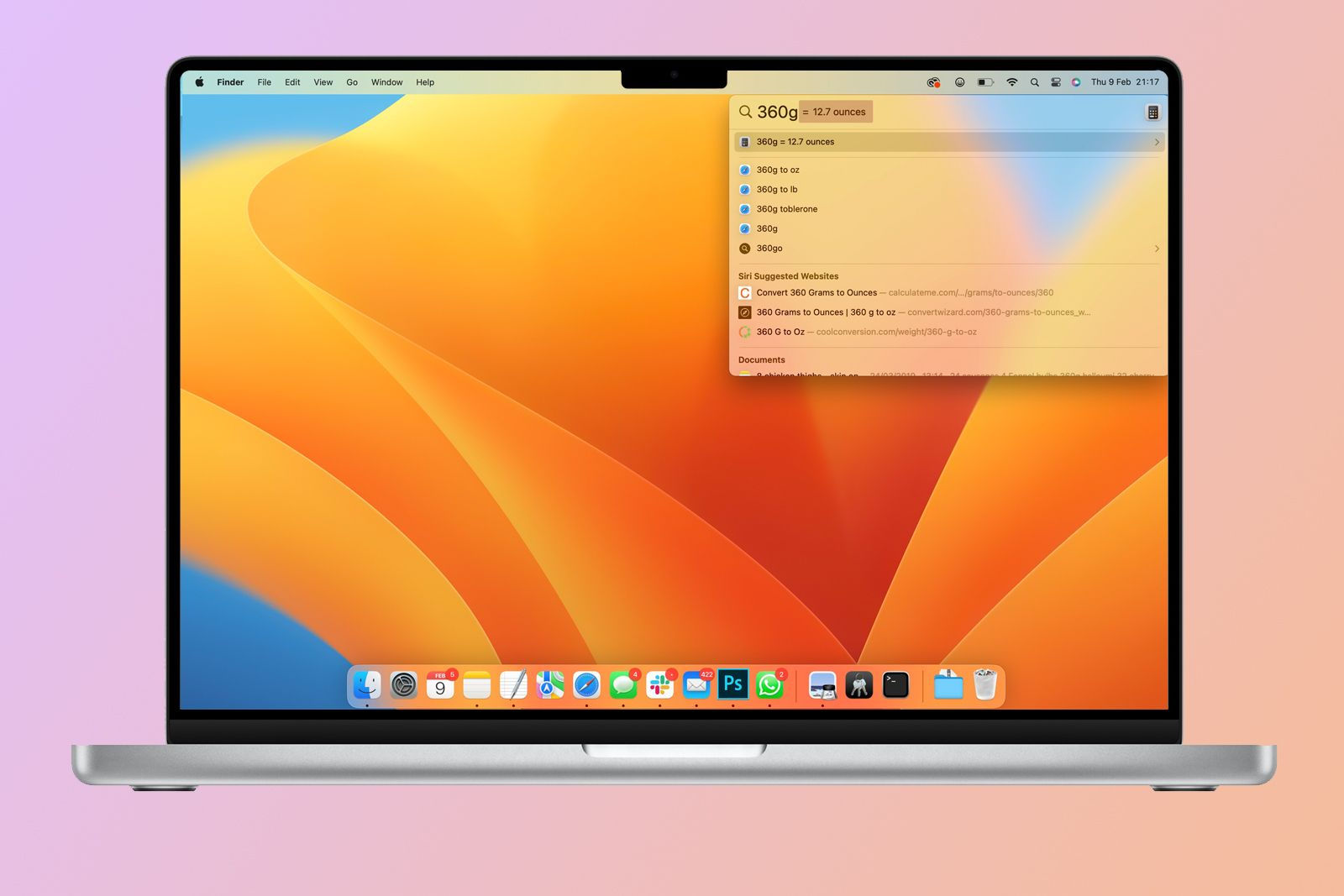Open Control Center in menu bar

tap(1055, 82)
